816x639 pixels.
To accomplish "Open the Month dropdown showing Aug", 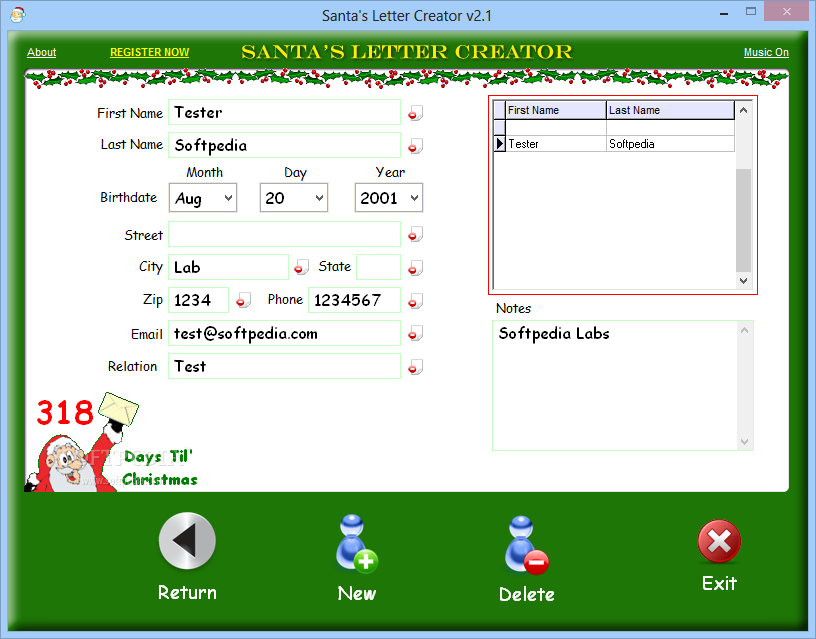I will click(203, 198).
